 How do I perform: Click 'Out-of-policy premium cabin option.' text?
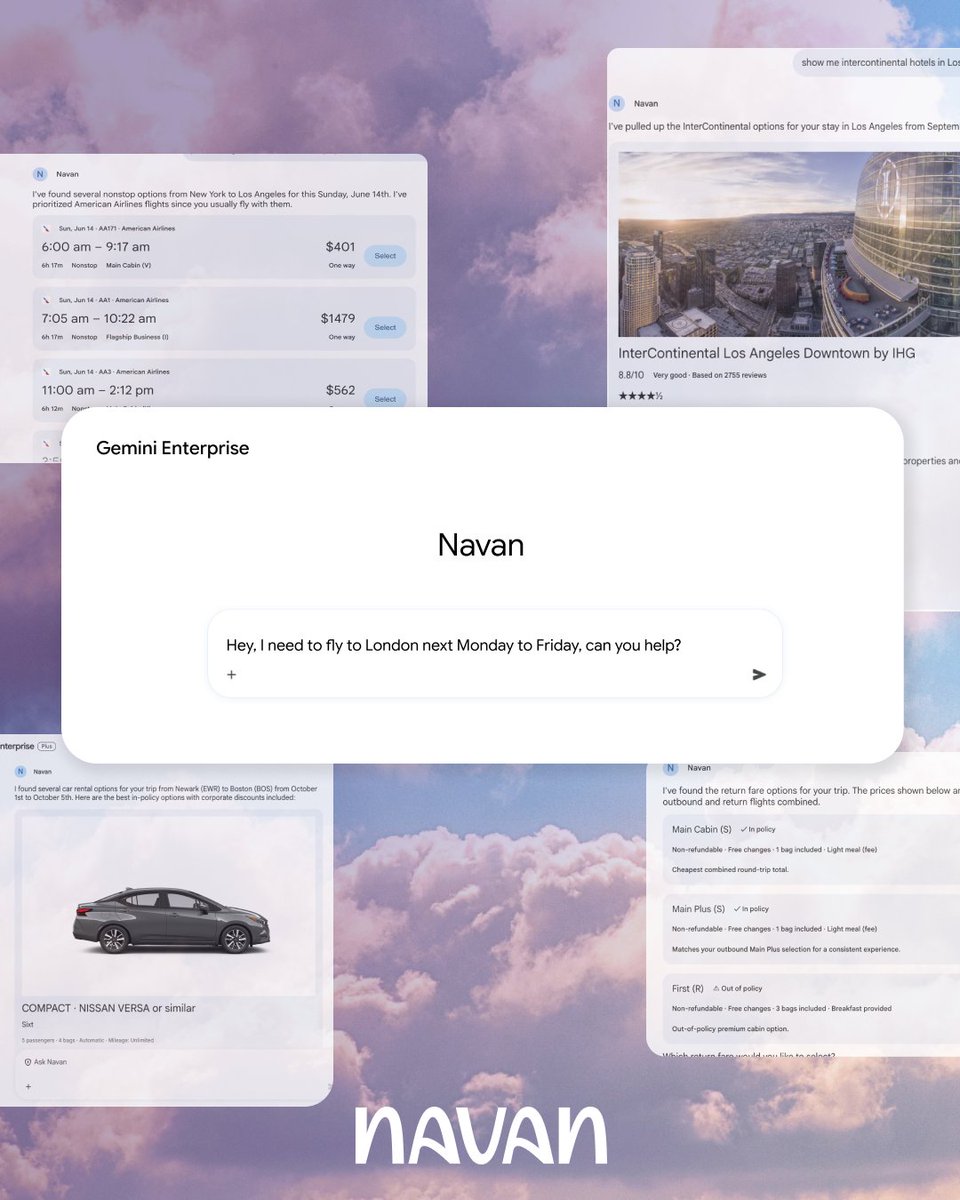(x=731, y=1029)
